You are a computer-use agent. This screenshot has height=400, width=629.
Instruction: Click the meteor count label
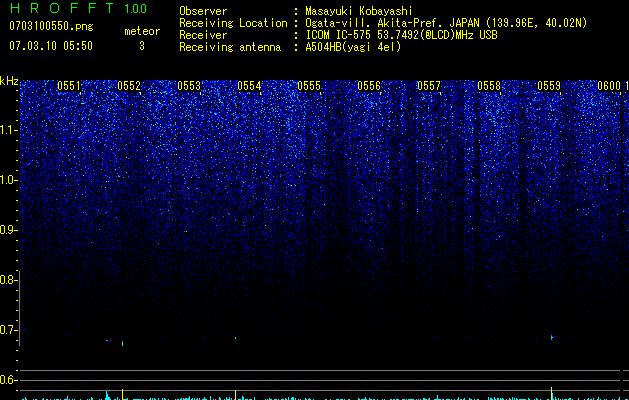pos(142,31)
